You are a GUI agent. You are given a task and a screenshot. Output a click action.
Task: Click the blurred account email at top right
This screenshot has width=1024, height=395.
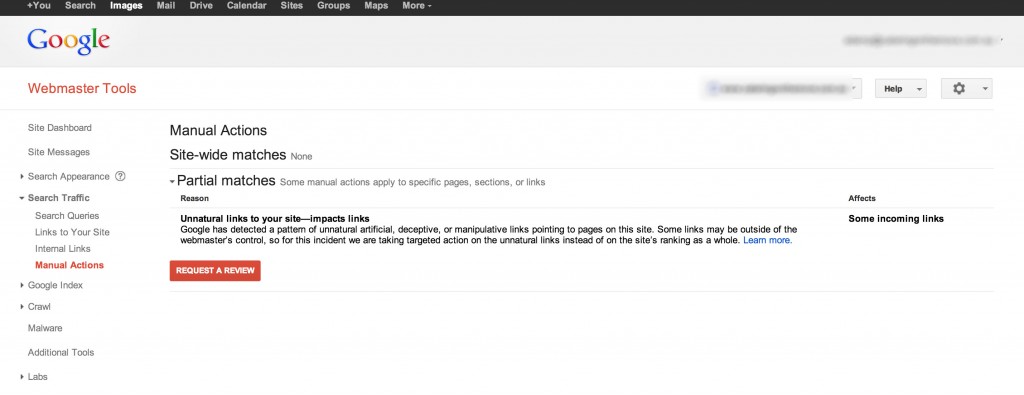click(x=921, y=40)
